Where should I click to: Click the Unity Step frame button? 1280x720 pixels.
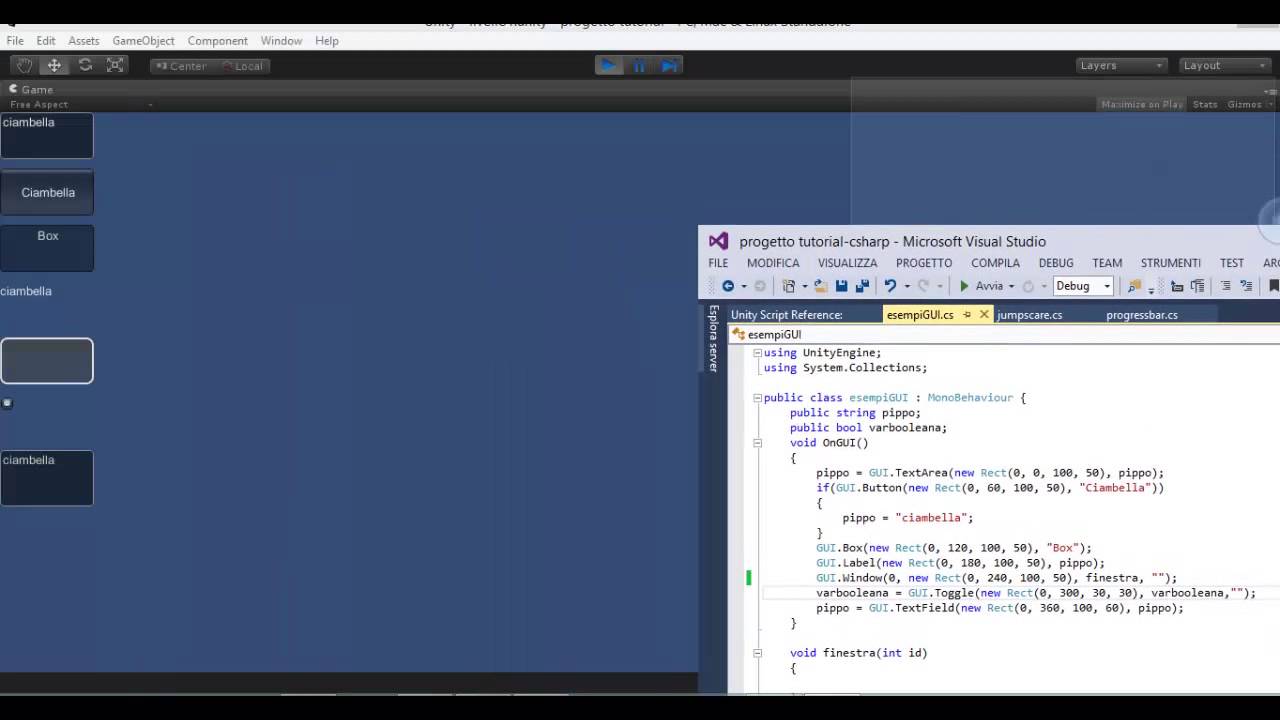pyautogui.click(x=670, y=65)
